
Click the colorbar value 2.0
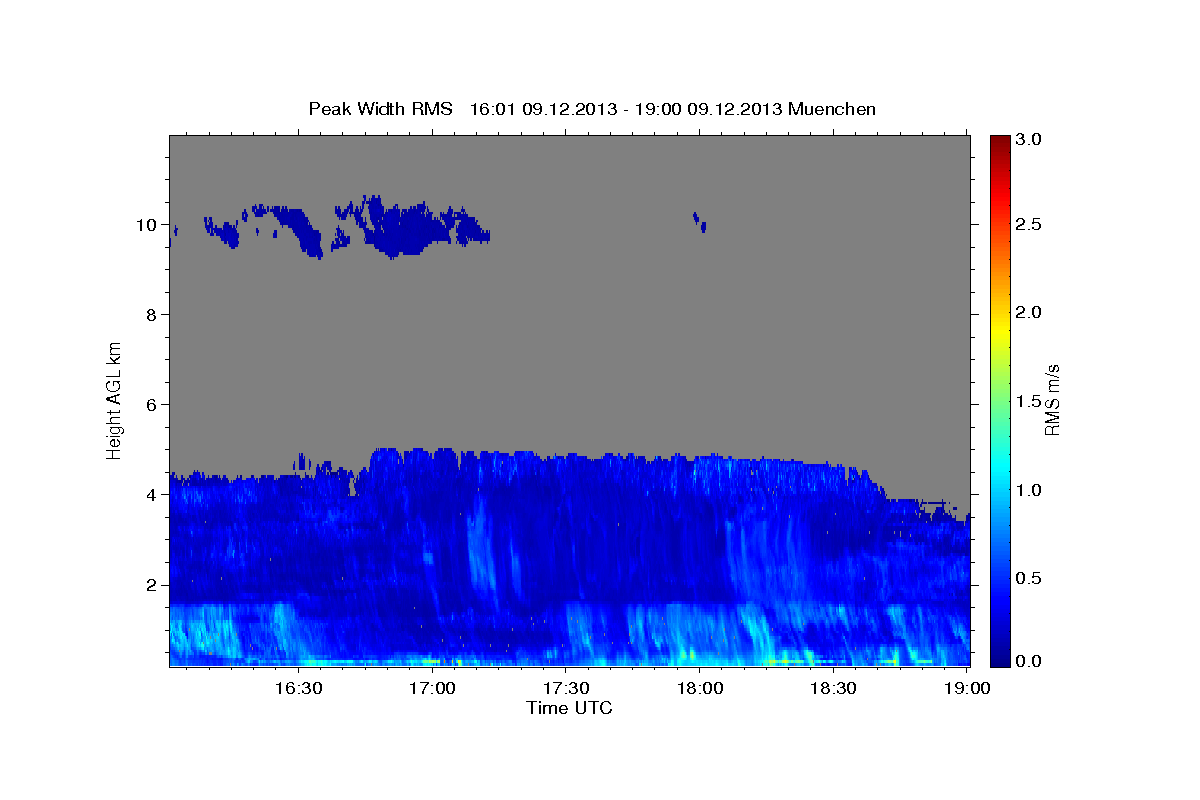(1028, 313)
